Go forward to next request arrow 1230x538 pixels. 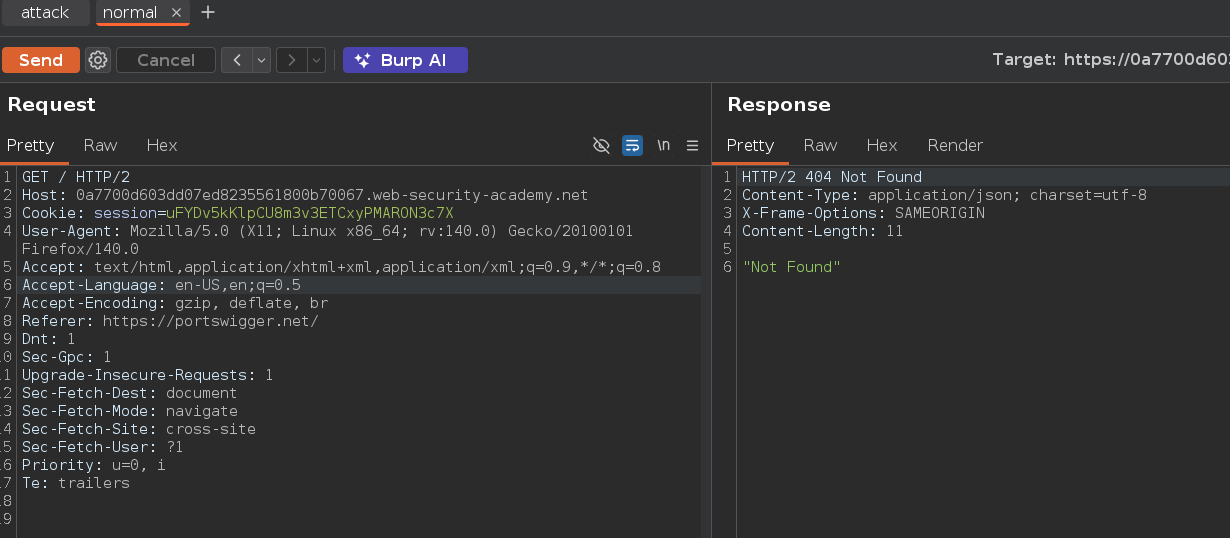click(x=291, y=60)
